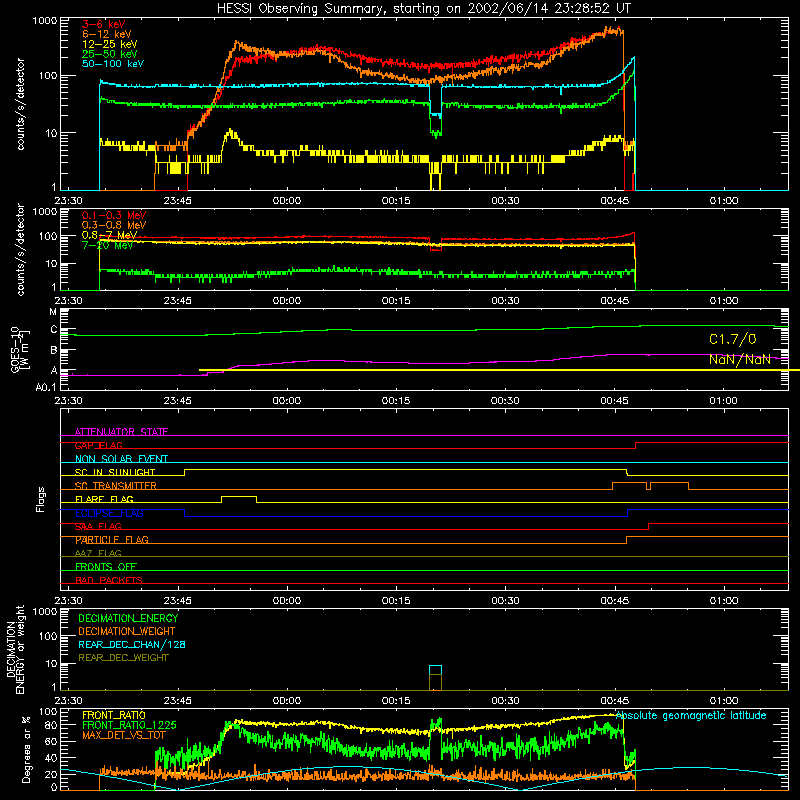
Task: Click the 00:00 tick label under top plot
Action: (287, 201)
